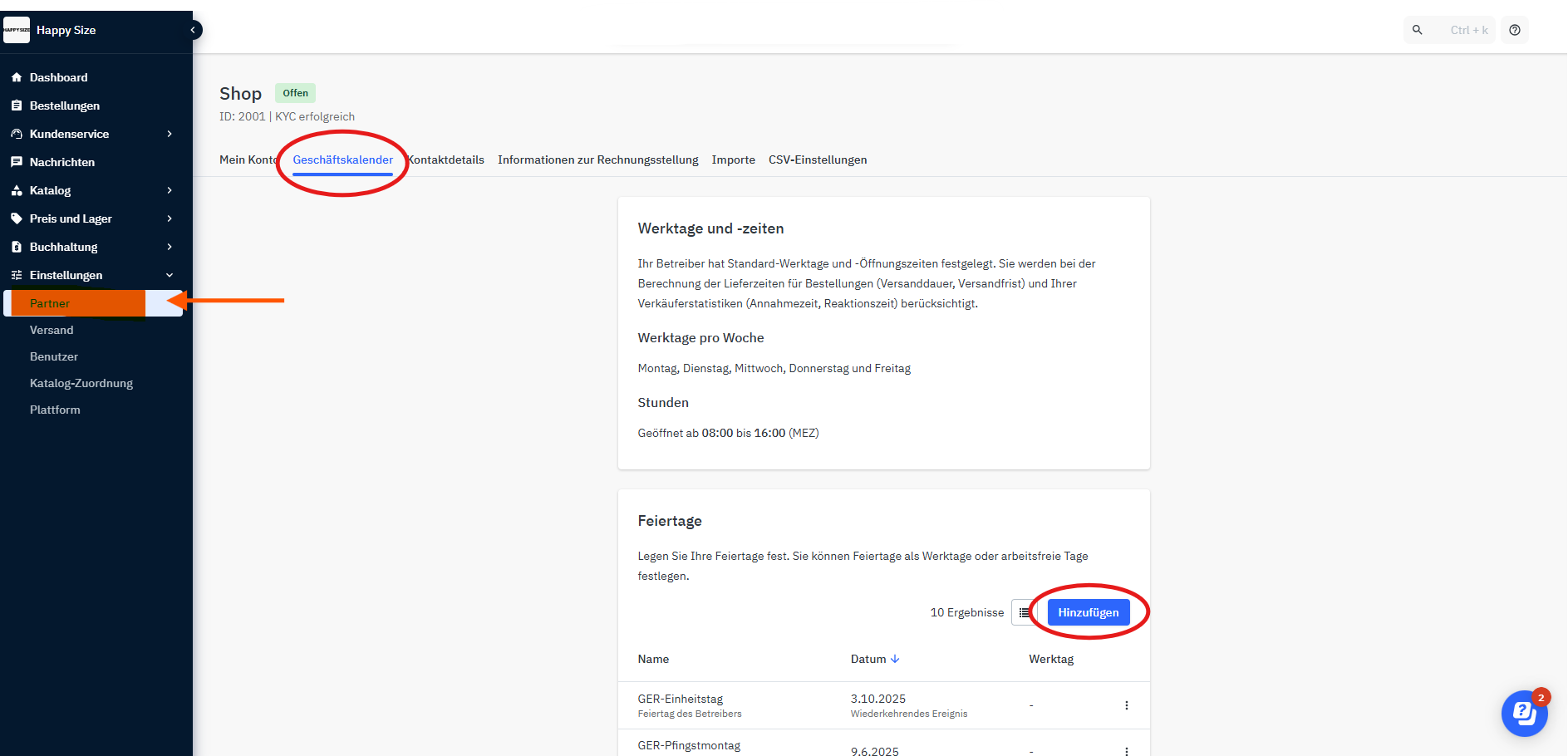This screenshot has width=1568, height=756.
Task: Click the search magnifier icon
Action: (1418, 30)
